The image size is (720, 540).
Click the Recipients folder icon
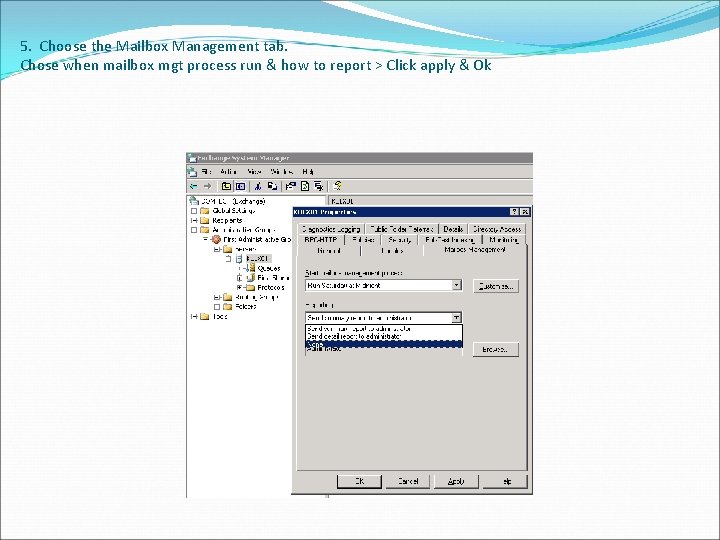pyautogui.click(x=205, y=220)
